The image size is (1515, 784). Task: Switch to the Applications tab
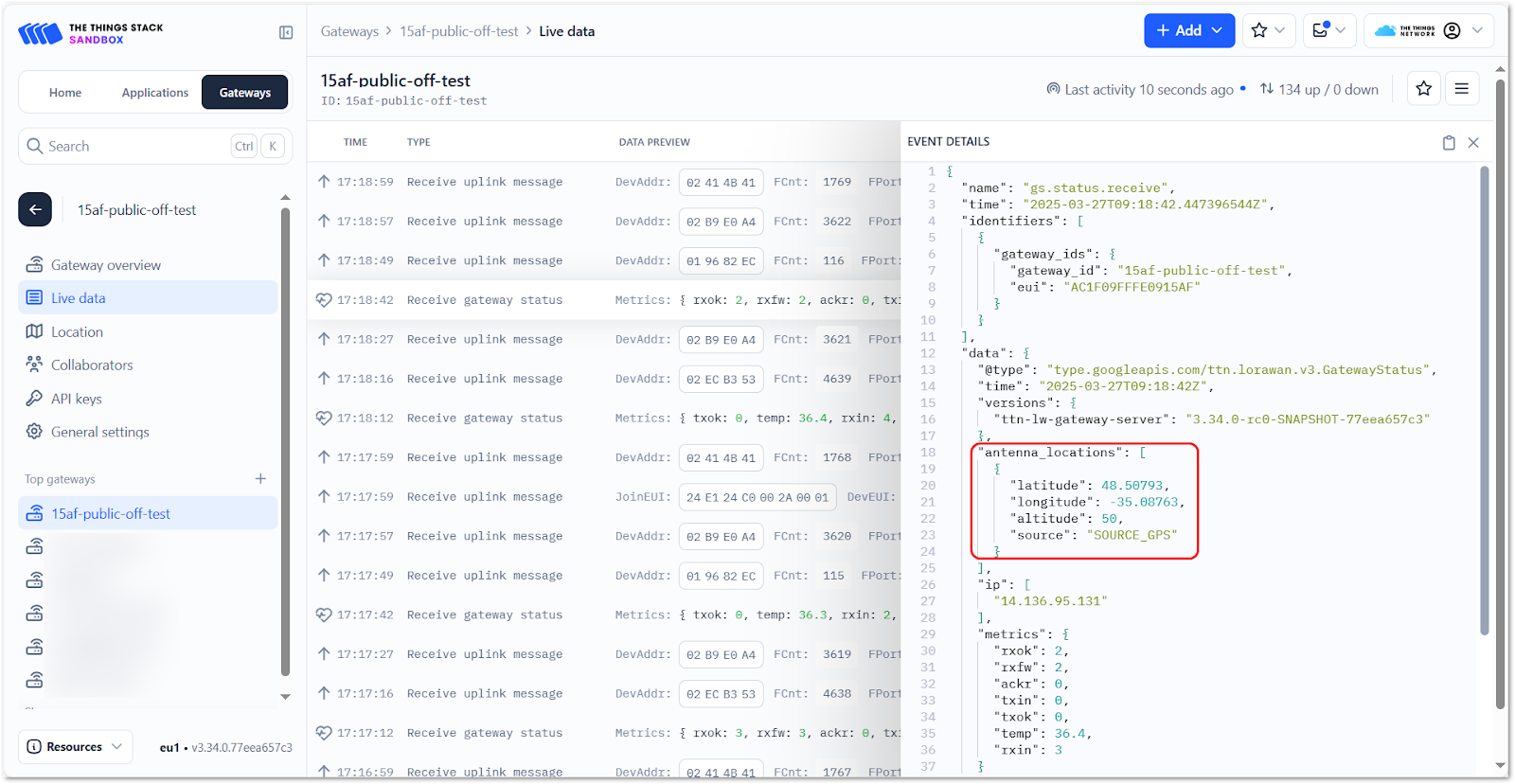[x=155, y=93]
